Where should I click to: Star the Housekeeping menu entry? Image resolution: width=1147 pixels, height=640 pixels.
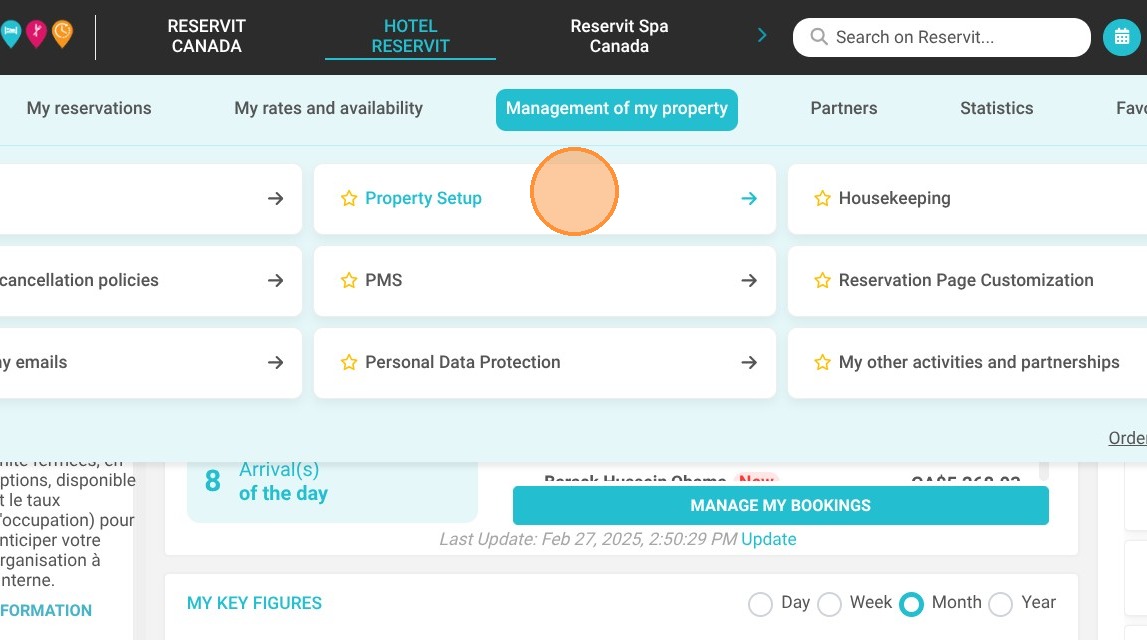pyautogui.click(x=822, y=198)
